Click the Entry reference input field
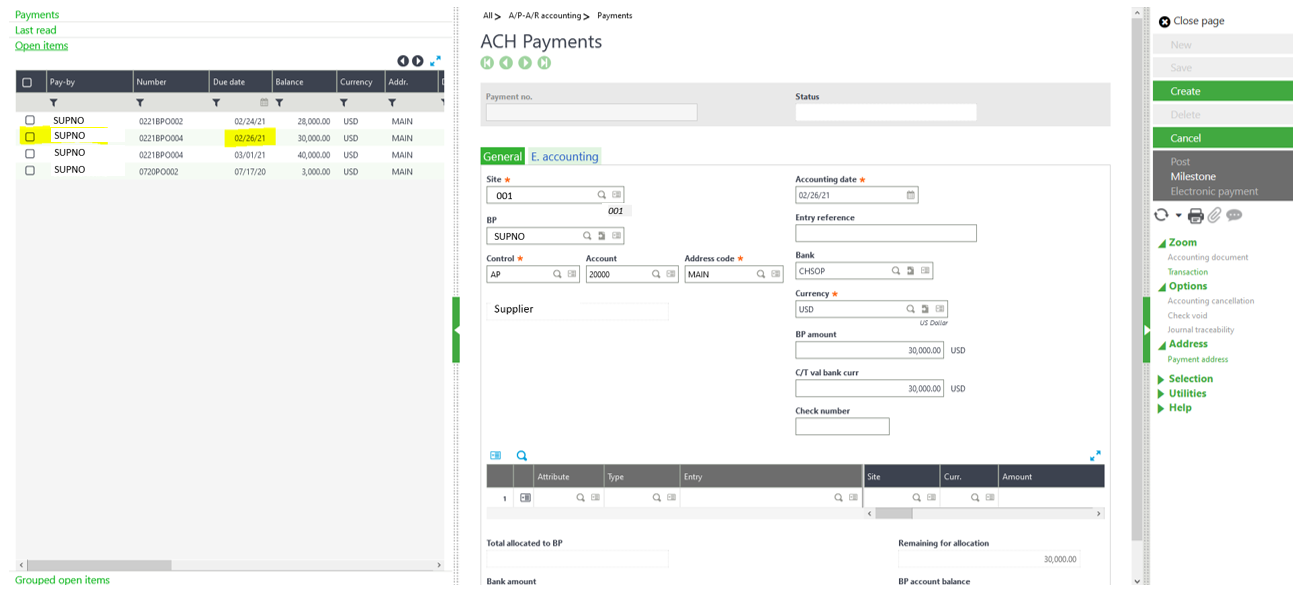 (885, 233)
